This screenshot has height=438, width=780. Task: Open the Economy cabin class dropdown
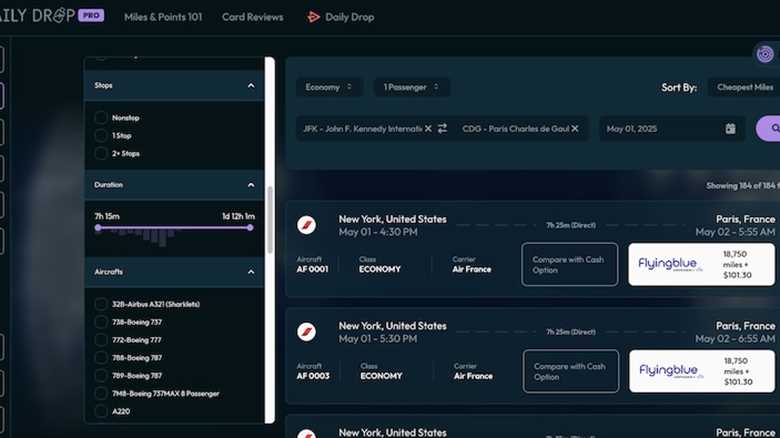[329, 87]
